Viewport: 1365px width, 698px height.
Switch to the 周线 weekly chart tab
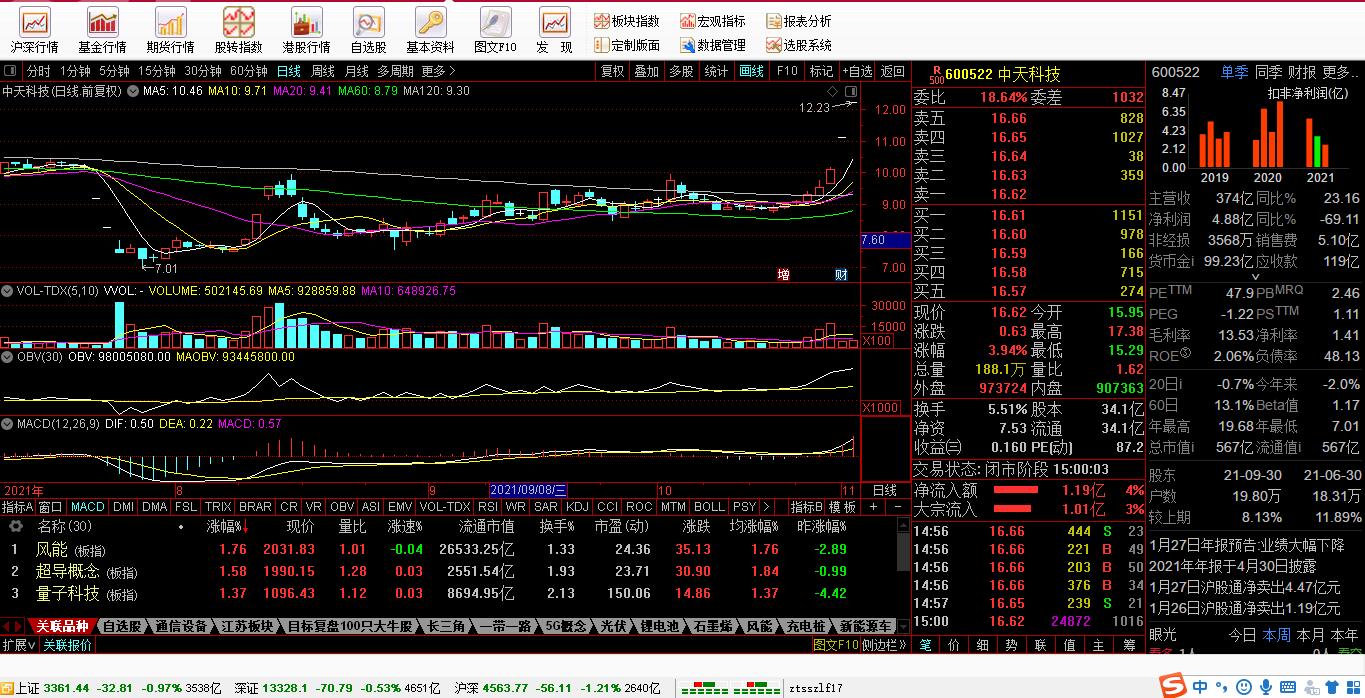(322, 71)
